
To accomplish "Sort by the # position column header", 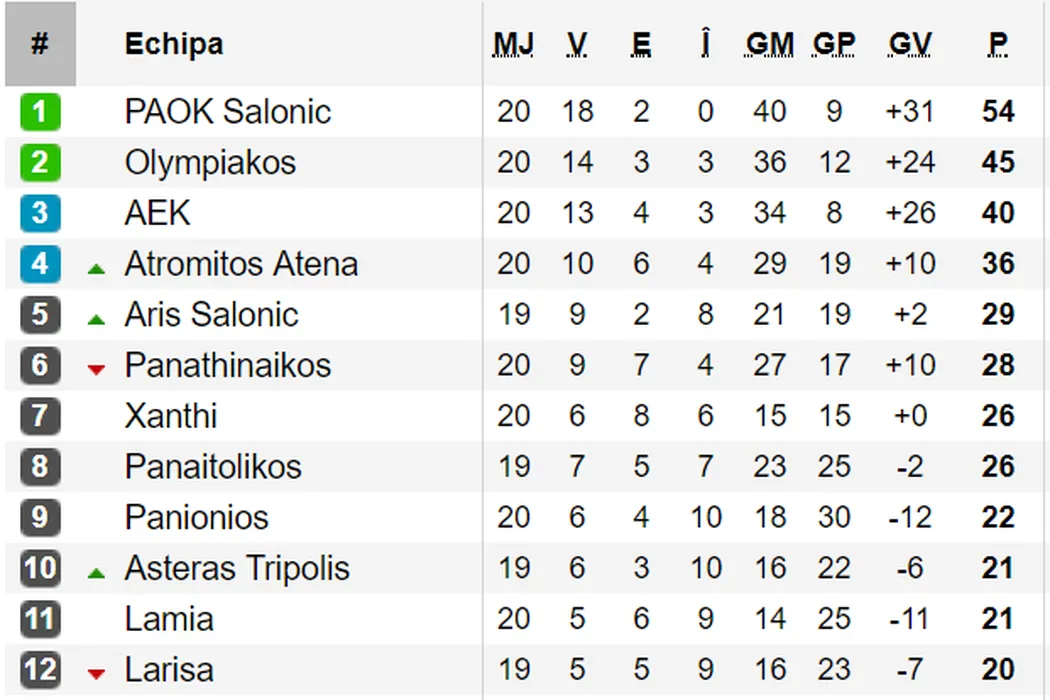I will click(40, 44).
